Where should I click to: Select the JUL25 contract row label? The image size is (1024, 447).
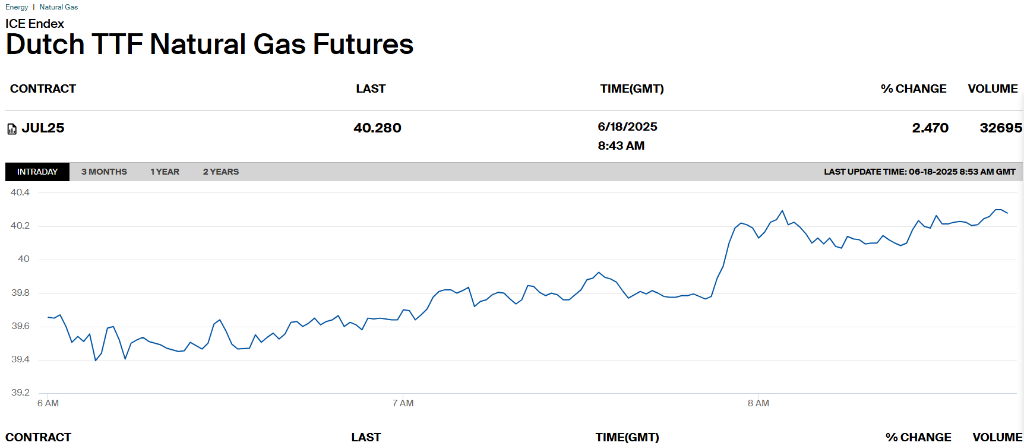[x=43, y=128]
